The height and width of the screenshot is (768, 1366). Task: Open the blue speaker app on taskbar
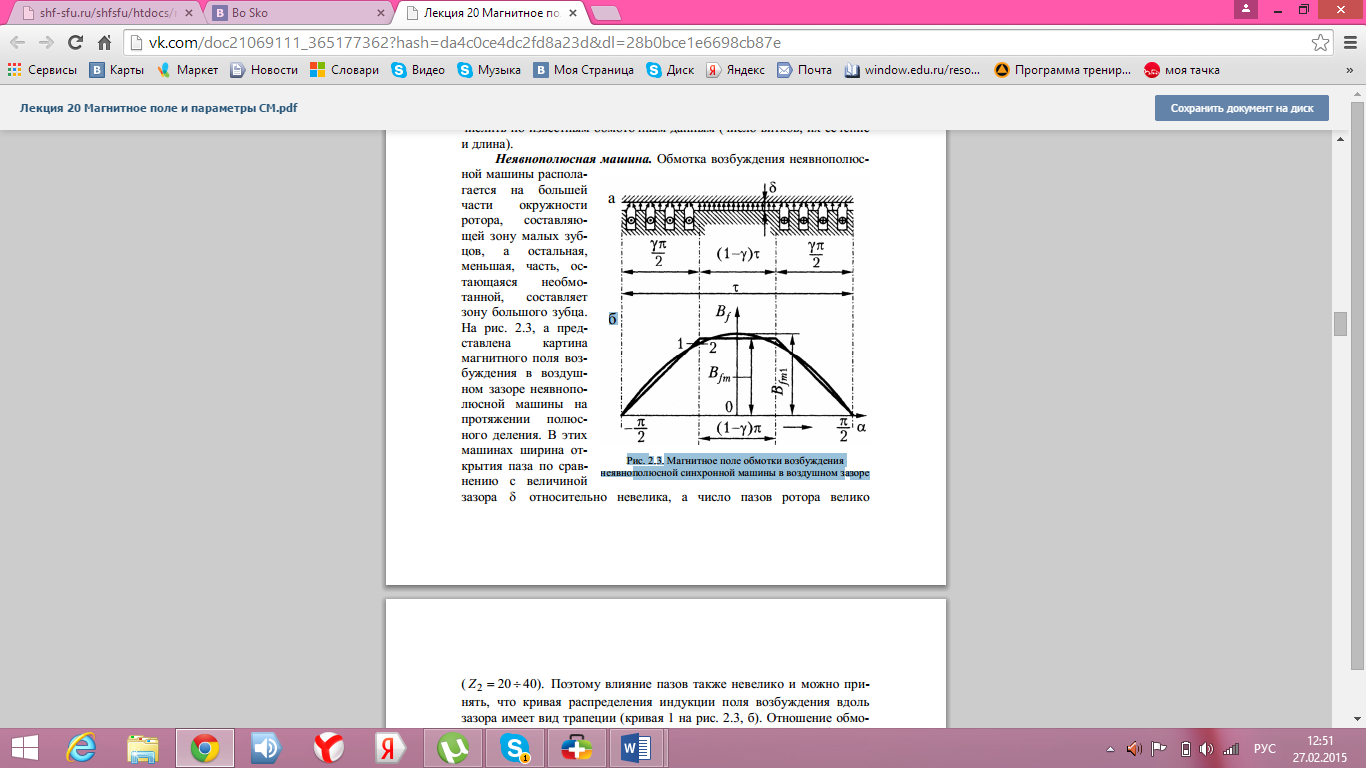point(267,748)
